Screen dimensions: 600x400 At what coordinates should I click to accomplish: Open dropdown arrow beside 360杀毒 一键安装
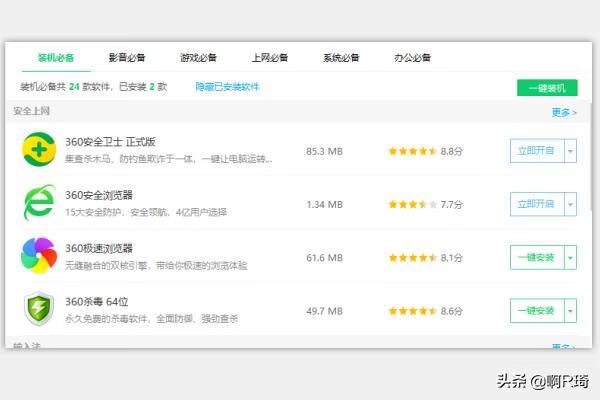click(x=571, y=311)
